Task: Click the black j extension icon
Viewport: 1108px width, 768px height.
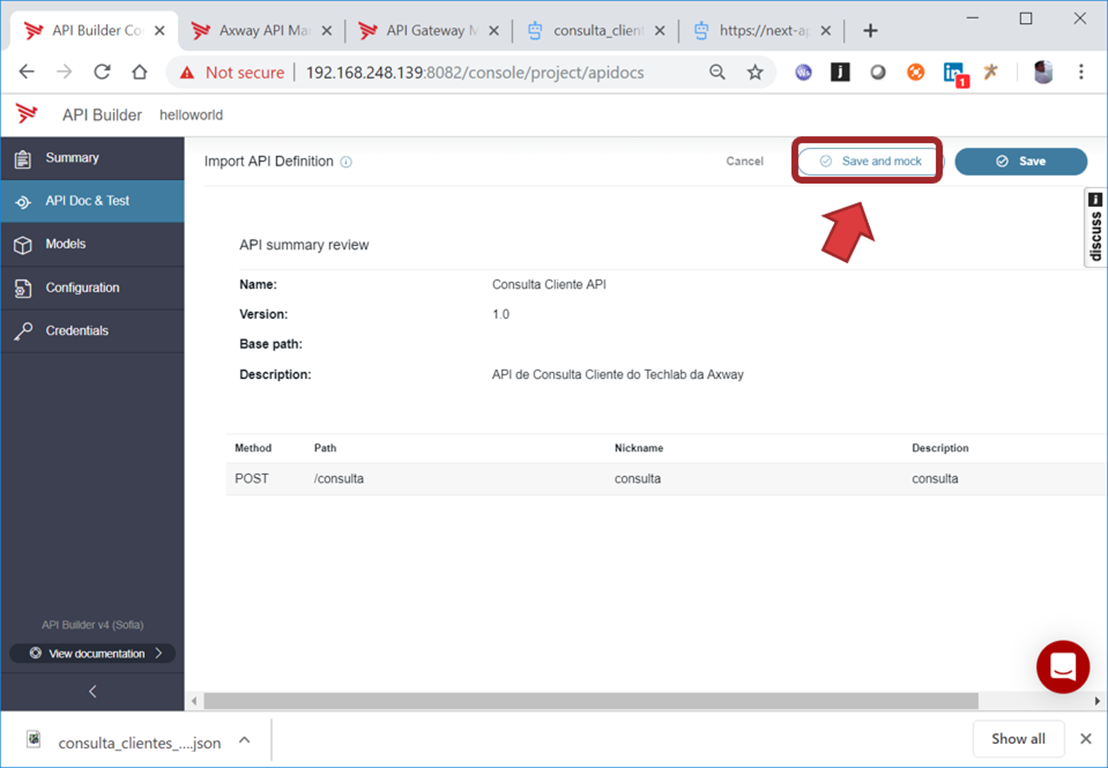Action: pos(840,72)
